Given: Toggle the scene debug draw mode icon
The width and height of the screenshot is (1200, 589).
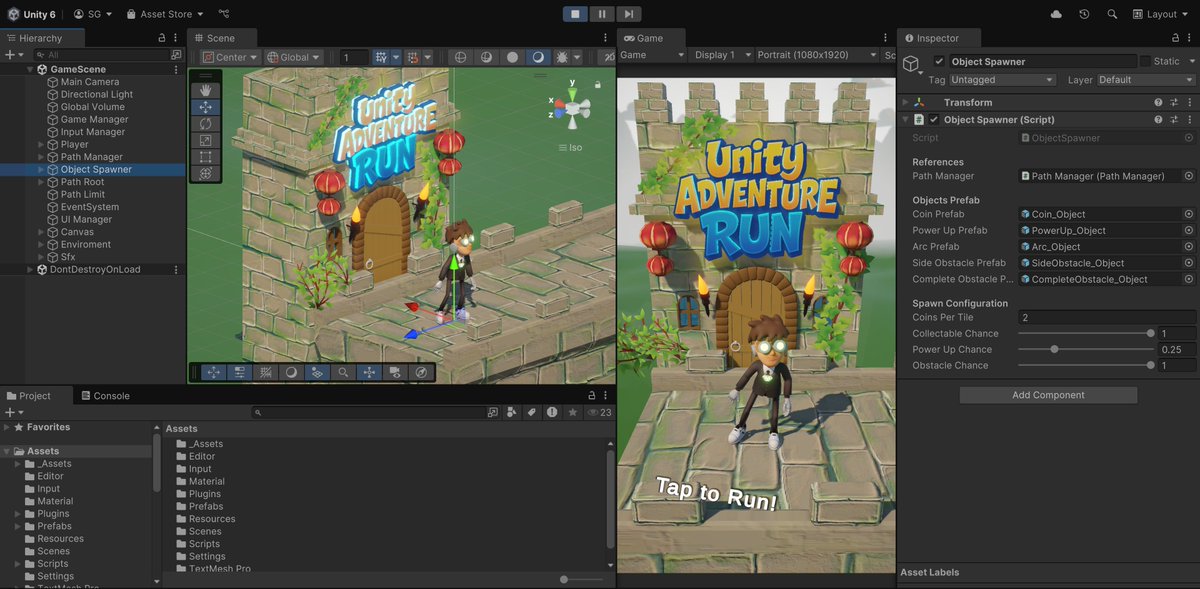Looking at the screenshot, I should [x=562, y=57].
